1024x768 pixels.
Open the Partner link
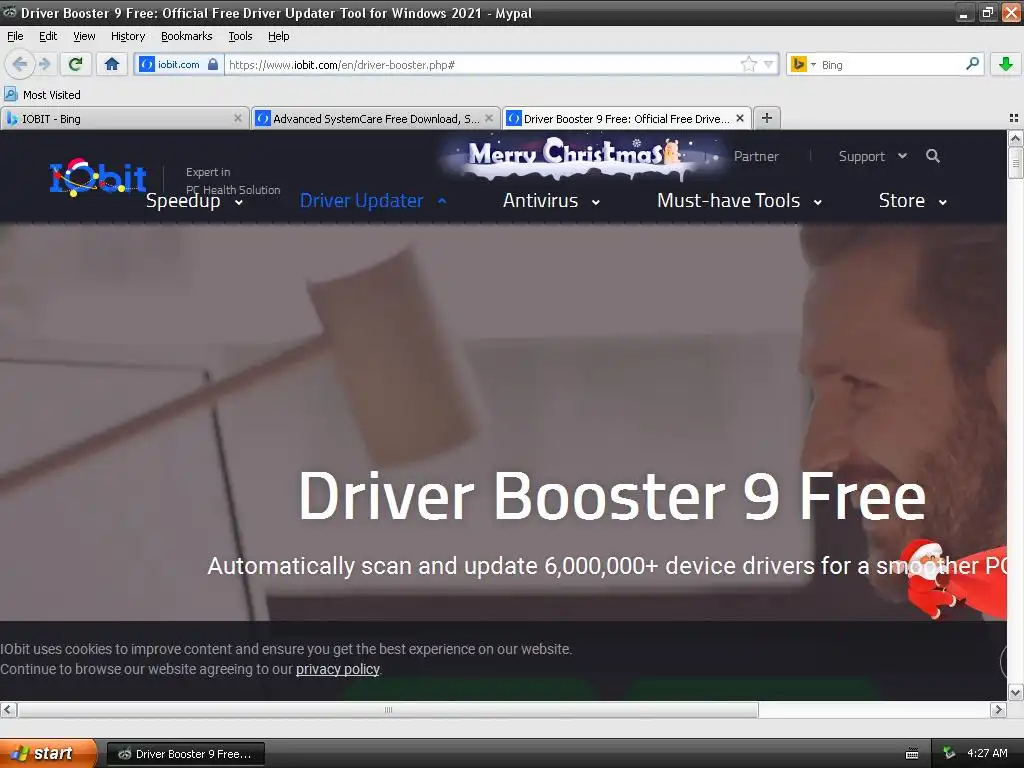pyautogui.click(x=756, y=157)
